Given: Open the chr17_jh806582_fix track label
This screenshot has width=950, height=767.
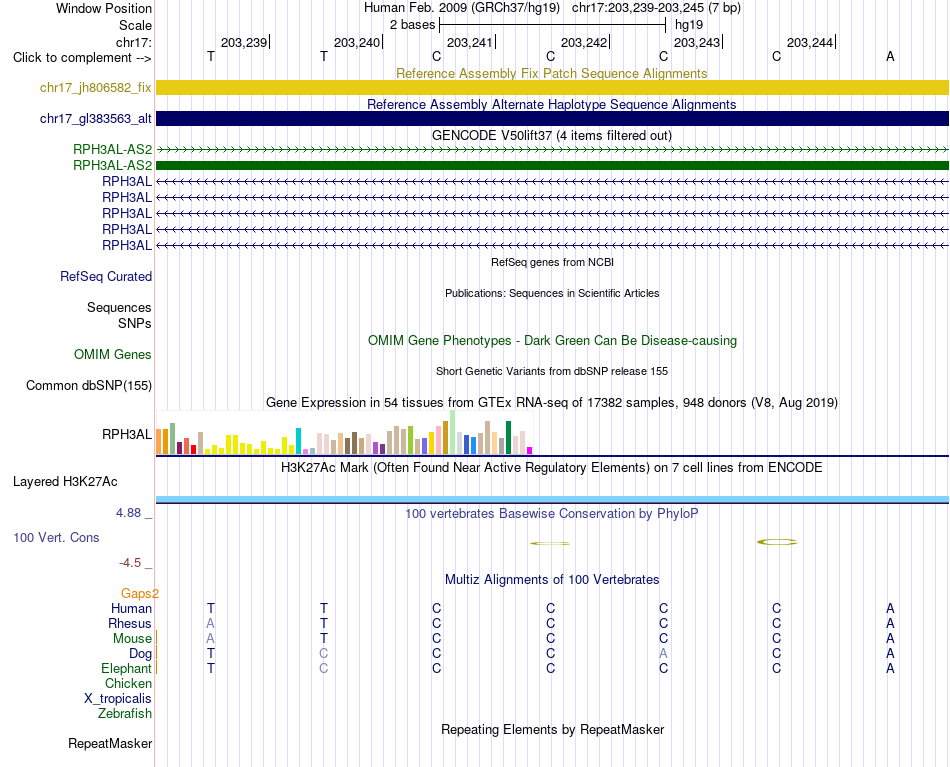Looking at the screenshot, I should click(x=96, y=87).
